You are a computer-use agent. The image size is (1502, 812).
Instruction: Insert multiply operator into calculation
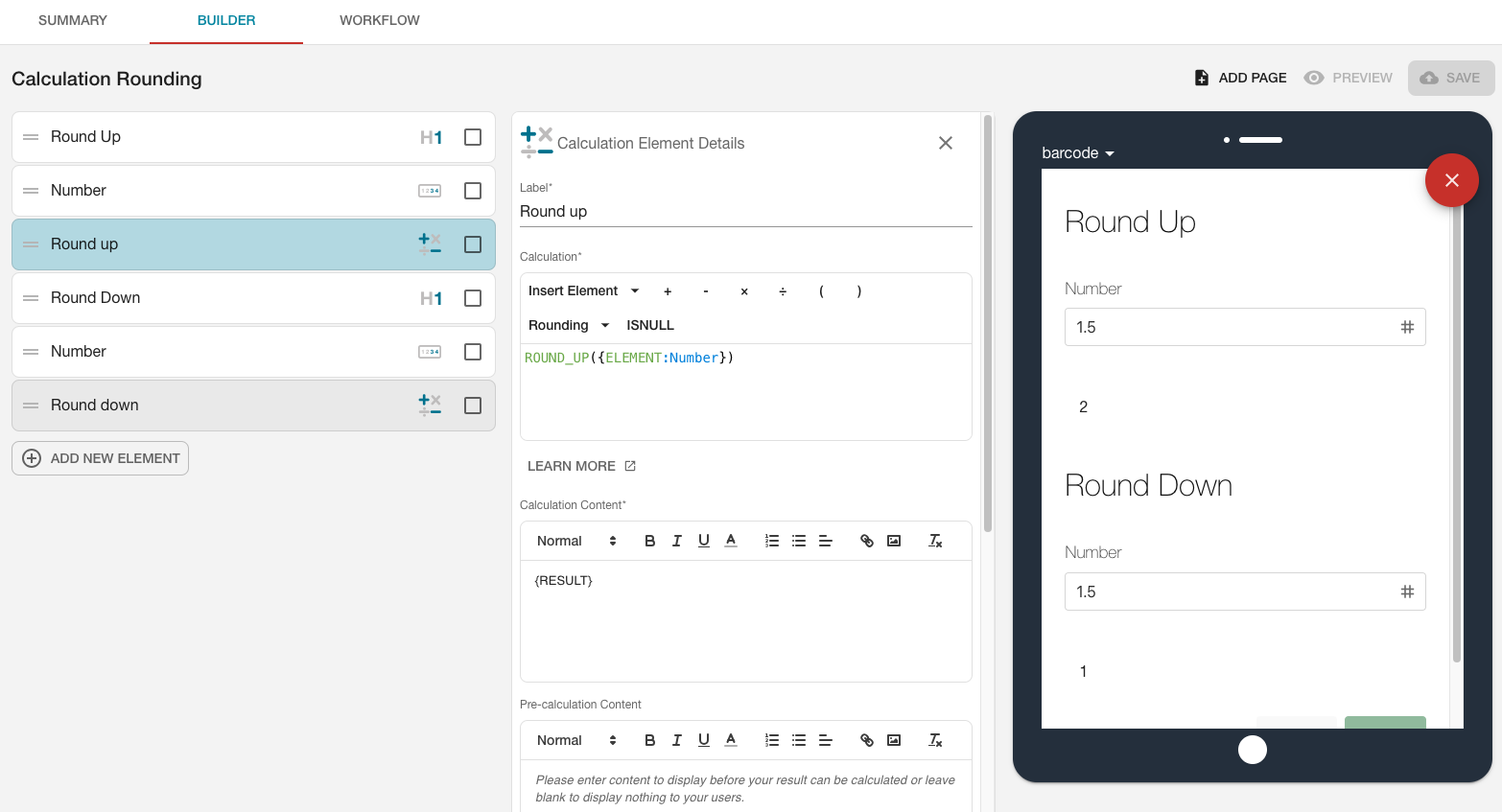(x=744, y=291)
